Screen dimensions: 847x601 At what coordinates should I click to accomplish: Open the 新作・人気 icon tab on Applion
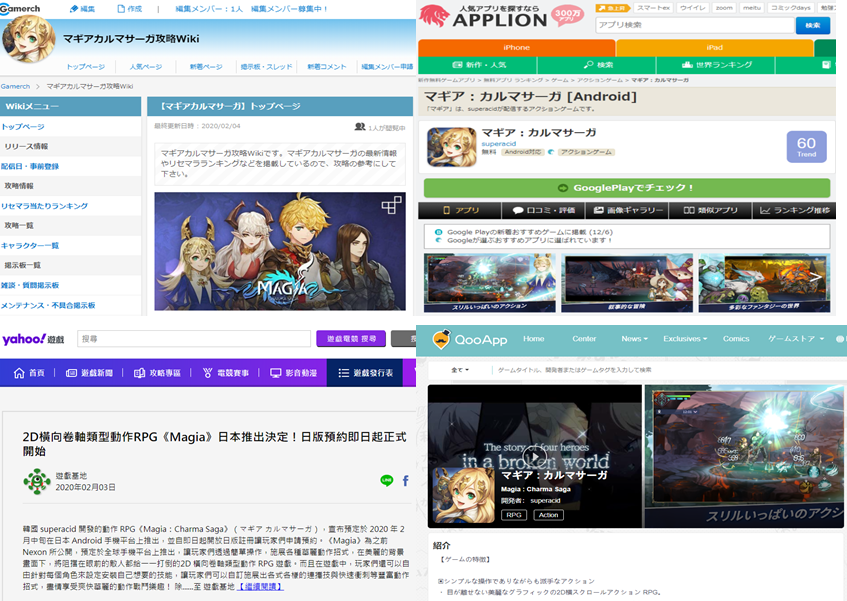coord(457,65)
